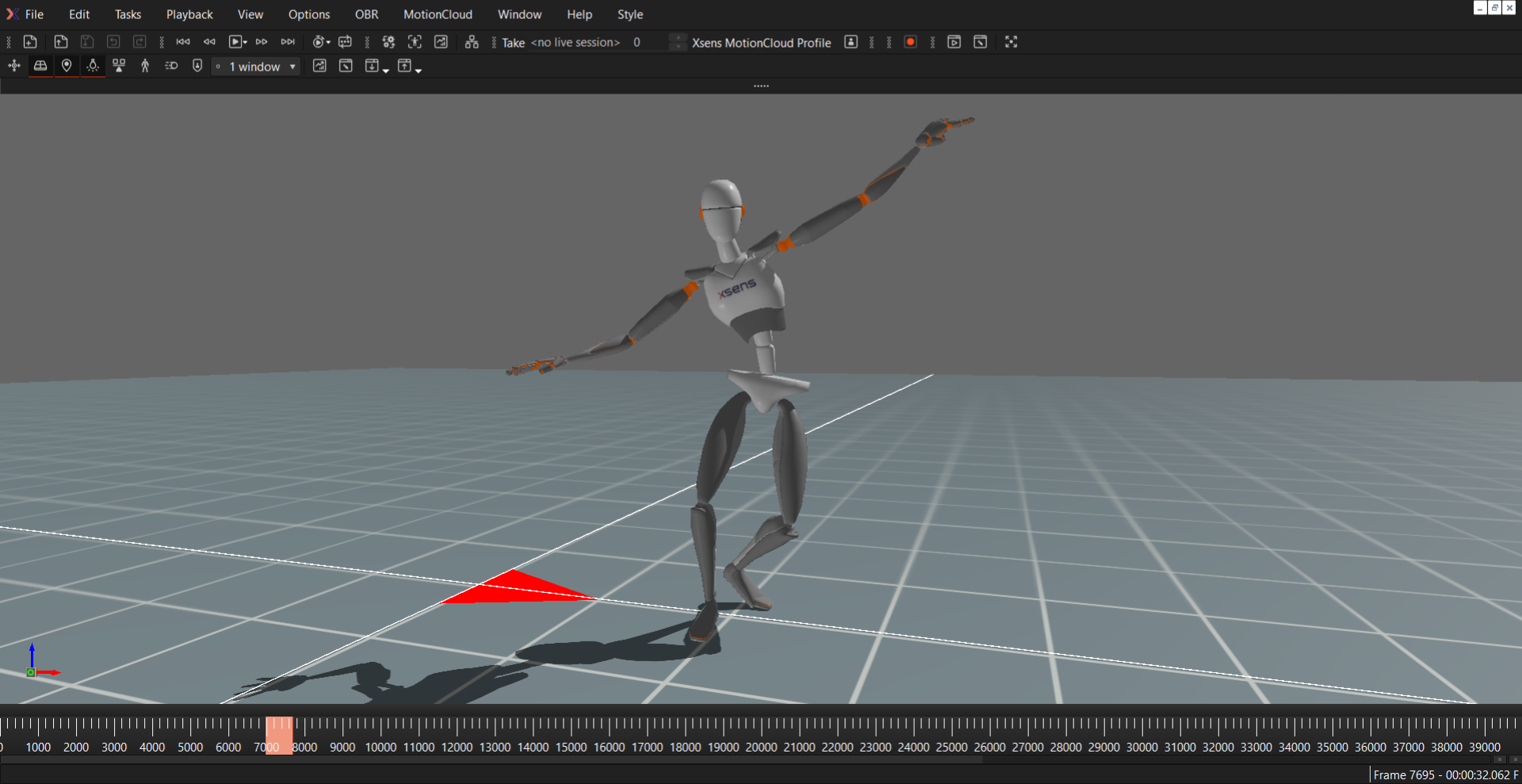Open the View menu

point(250,14)
